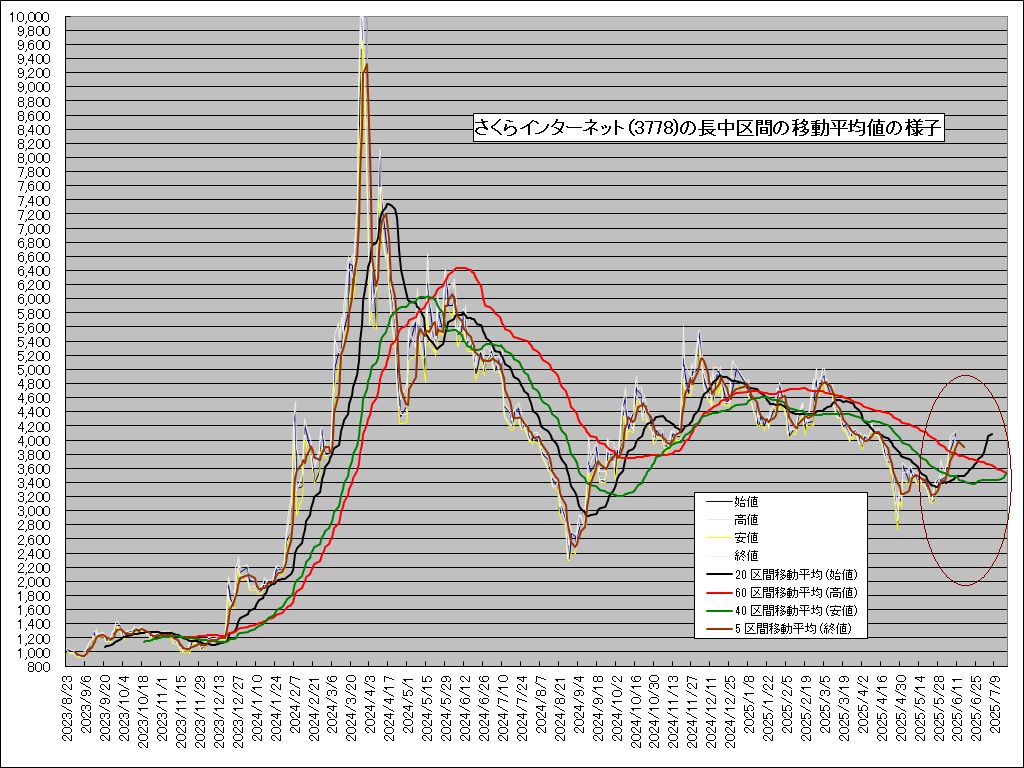Click the x-axis date 2024/11/13
The height and width of the screenshot is (768, 1024).
[673, 712]
